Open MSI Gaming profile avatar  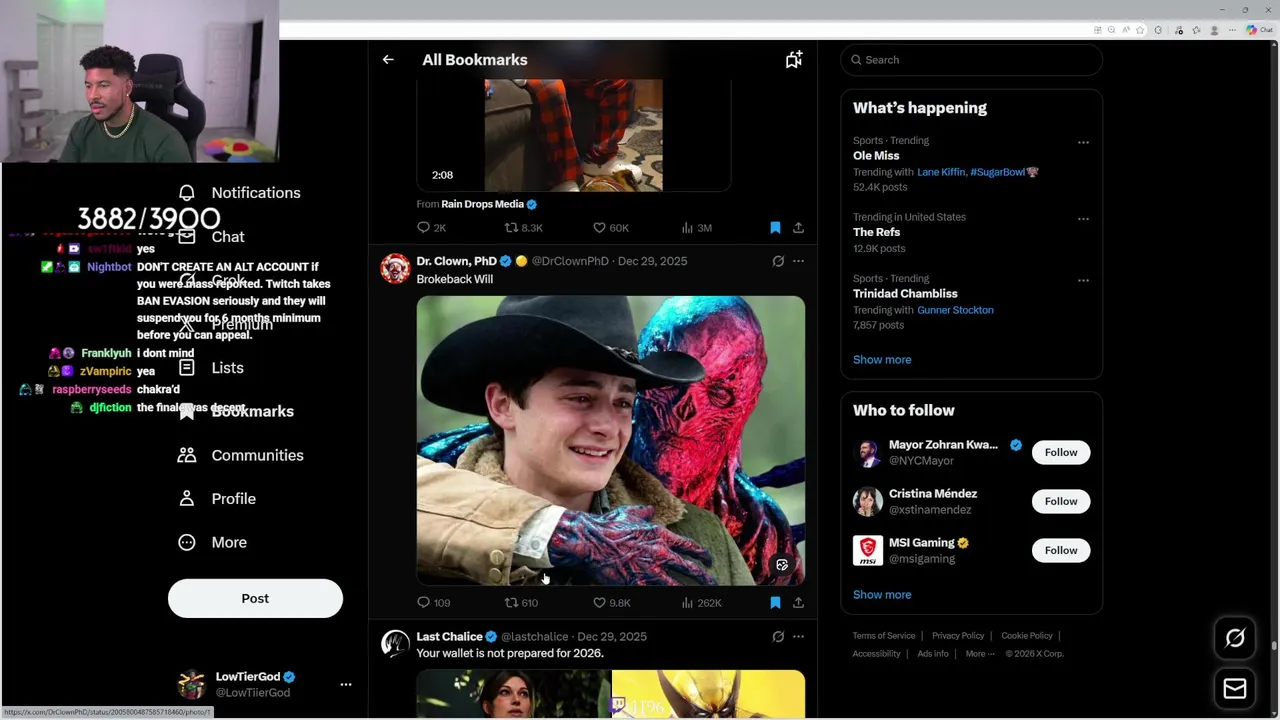coord(868,551)
